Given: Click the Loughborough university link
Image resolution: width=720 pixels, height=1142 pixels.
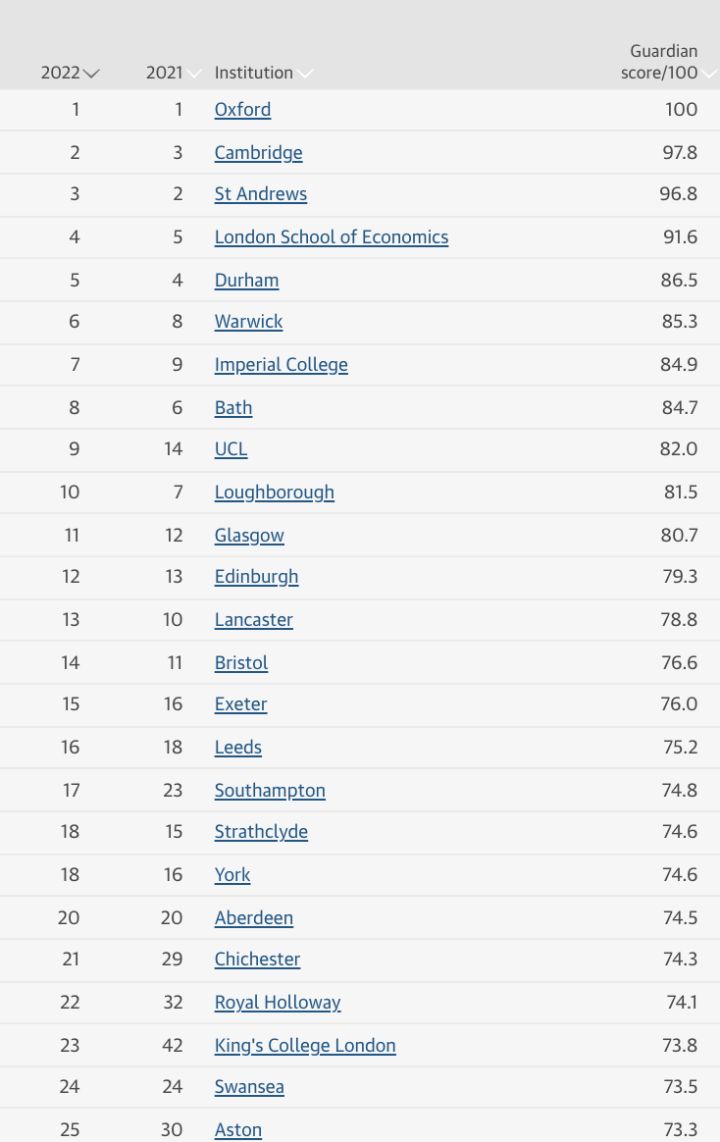Looking at the screenshot, I should (274, 492).
